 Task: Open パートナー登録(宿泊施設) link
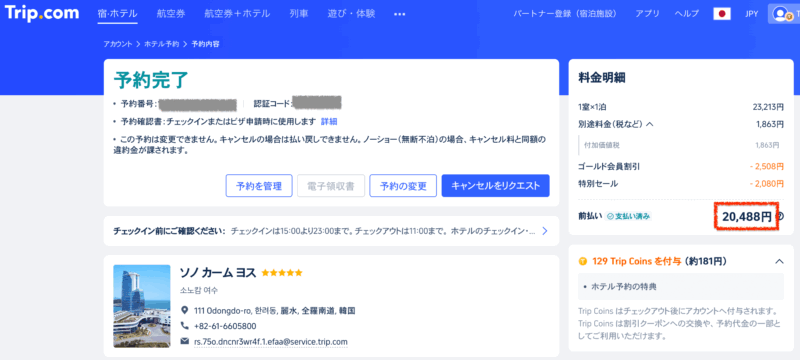pos(565,14)
